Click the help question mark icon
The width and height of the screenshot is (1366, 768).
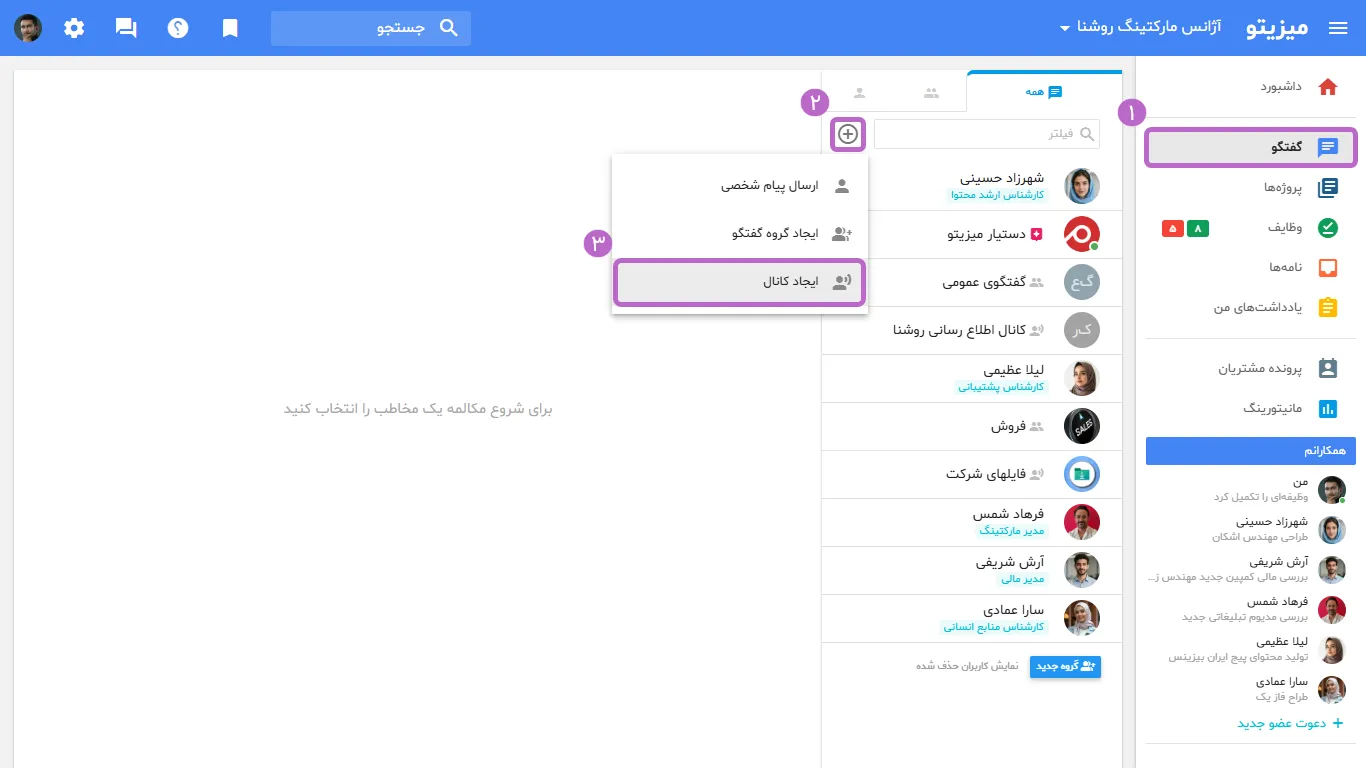pyautogui.click(x=178, y=28)
